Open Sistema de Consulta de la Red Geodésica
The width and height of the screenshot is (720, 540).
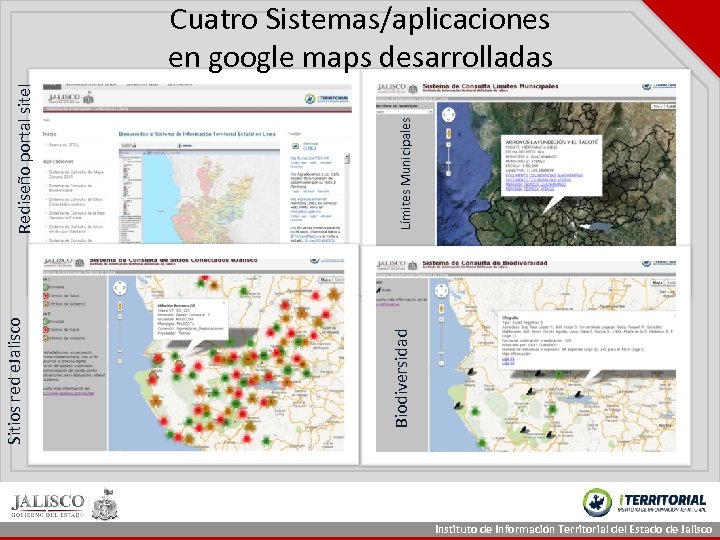76,215
